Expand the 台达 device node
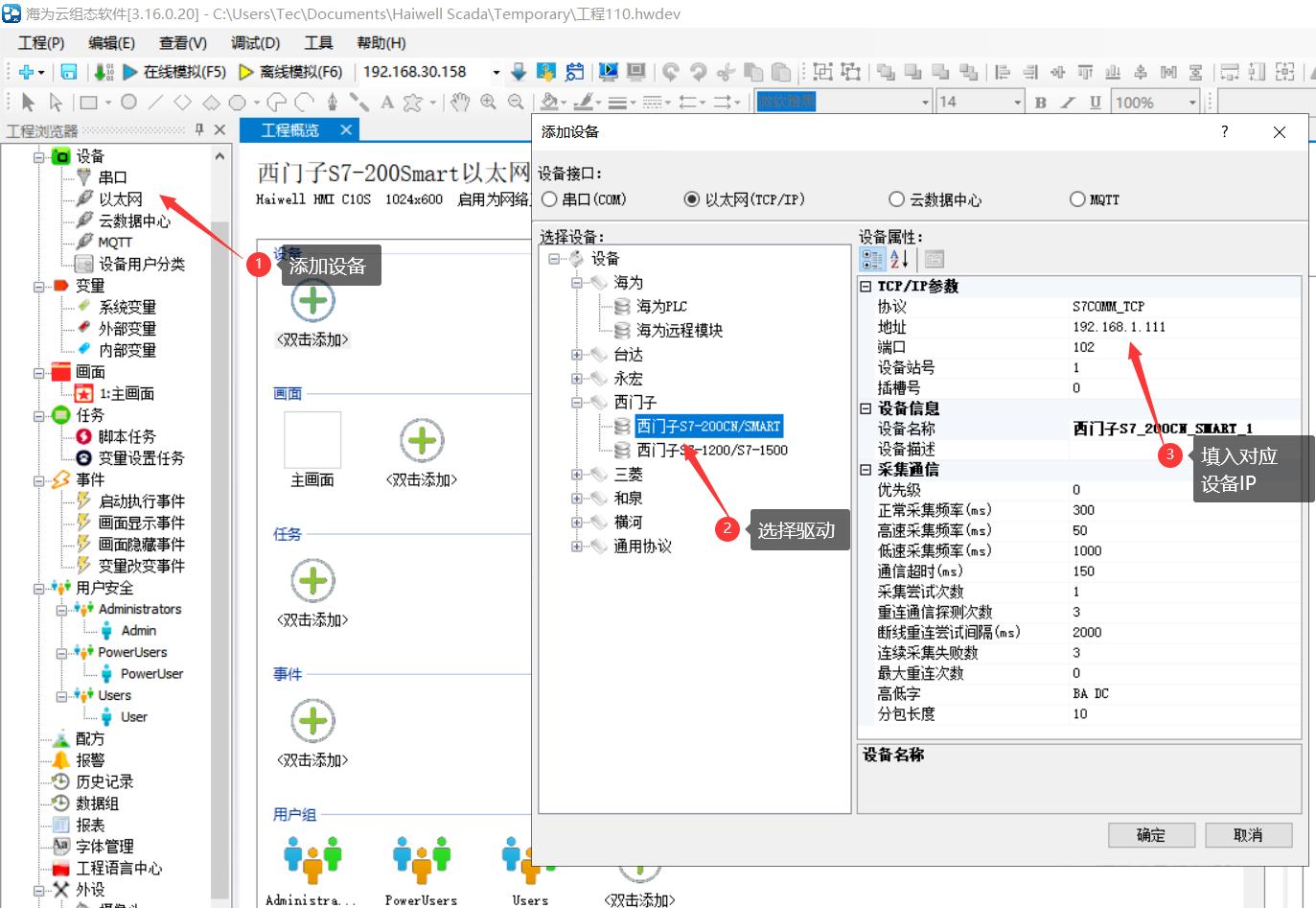The height and width of the screenshot is (908, 1316). (577, 355)
